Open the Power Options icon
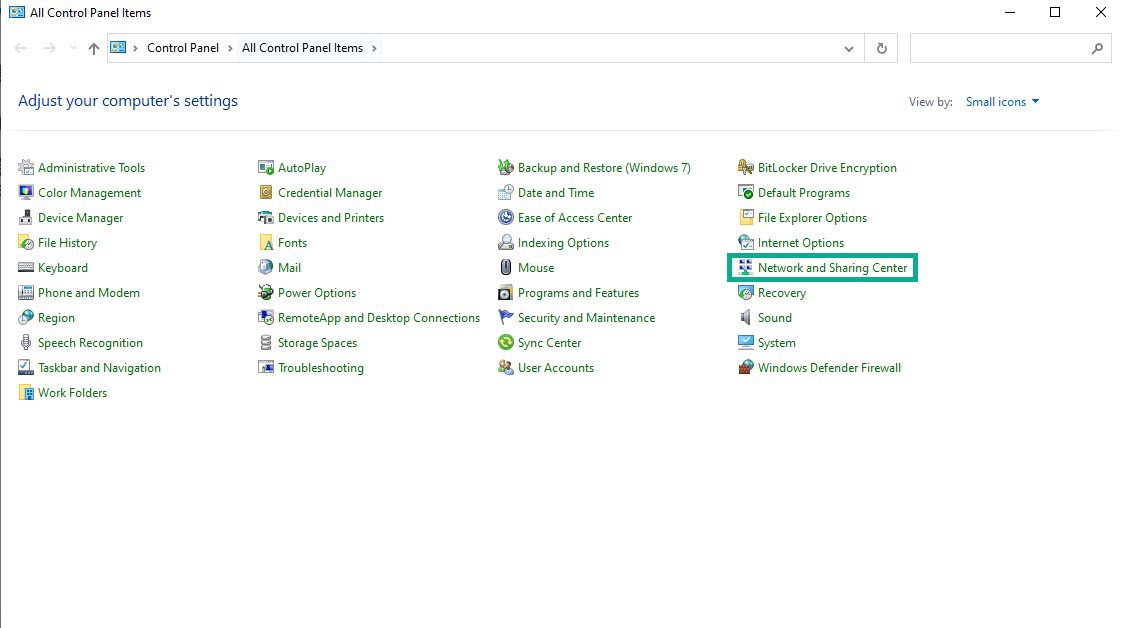The image size is (1121, 628). pos(266,293)
